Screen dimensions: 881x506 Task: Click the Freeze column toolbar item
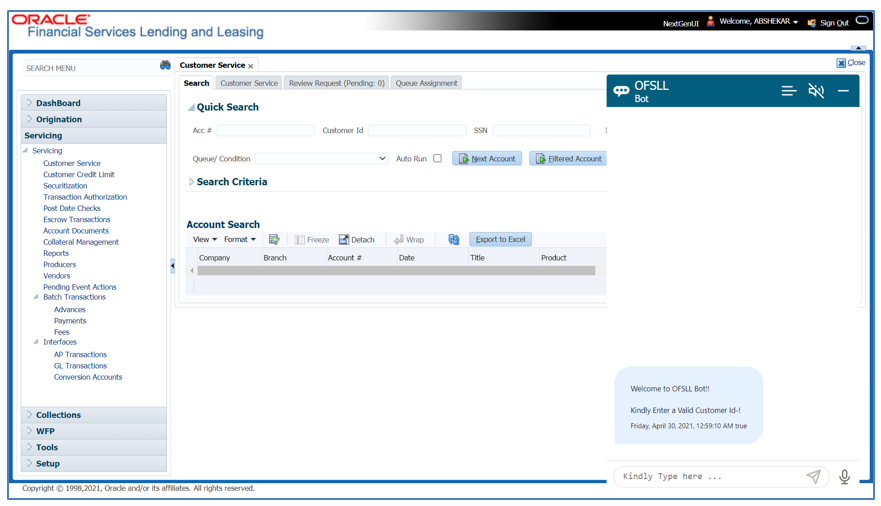tap(312, 240)
